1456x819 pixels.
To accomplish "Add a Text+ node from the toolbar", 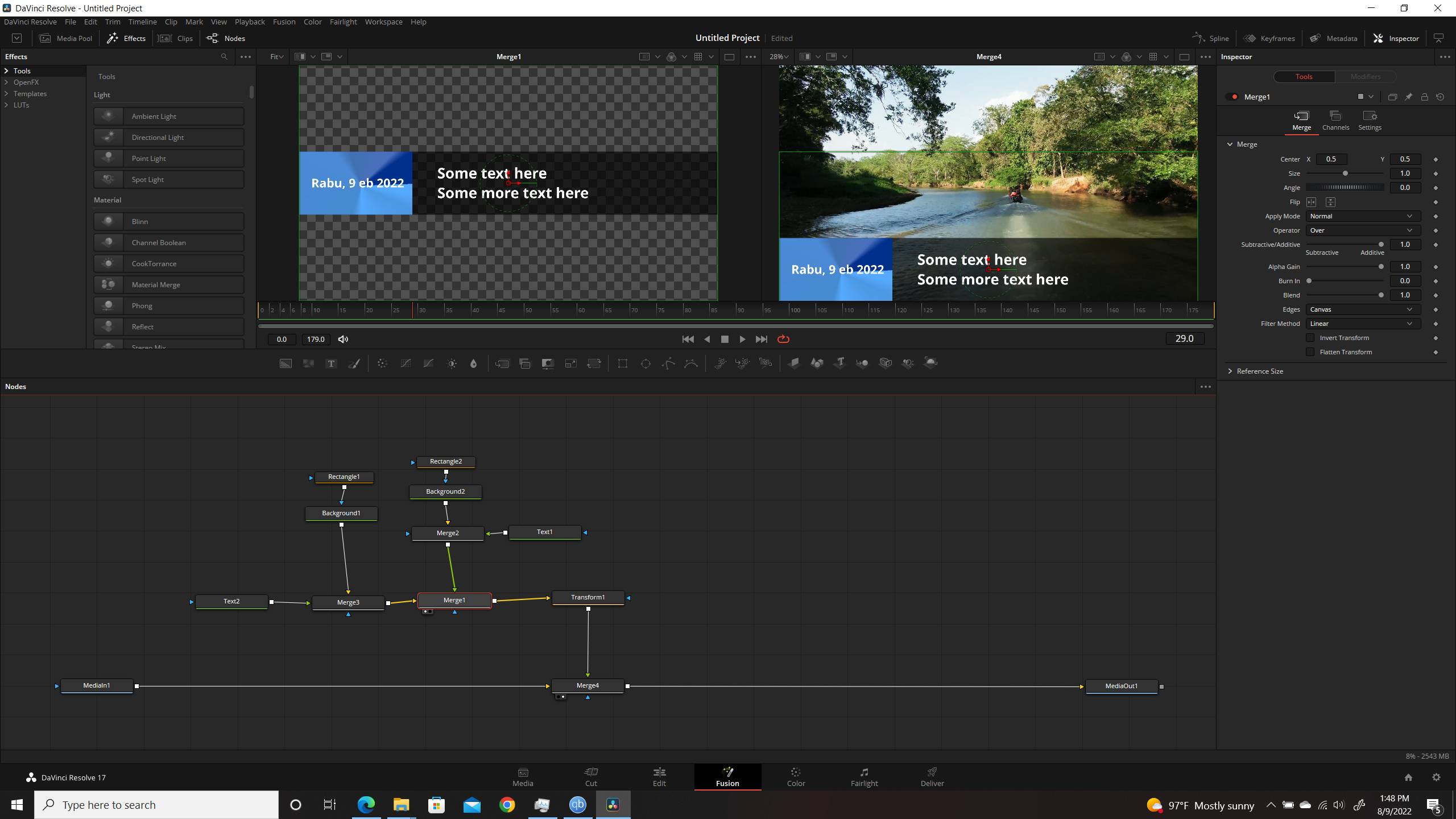I will [331, 363].
